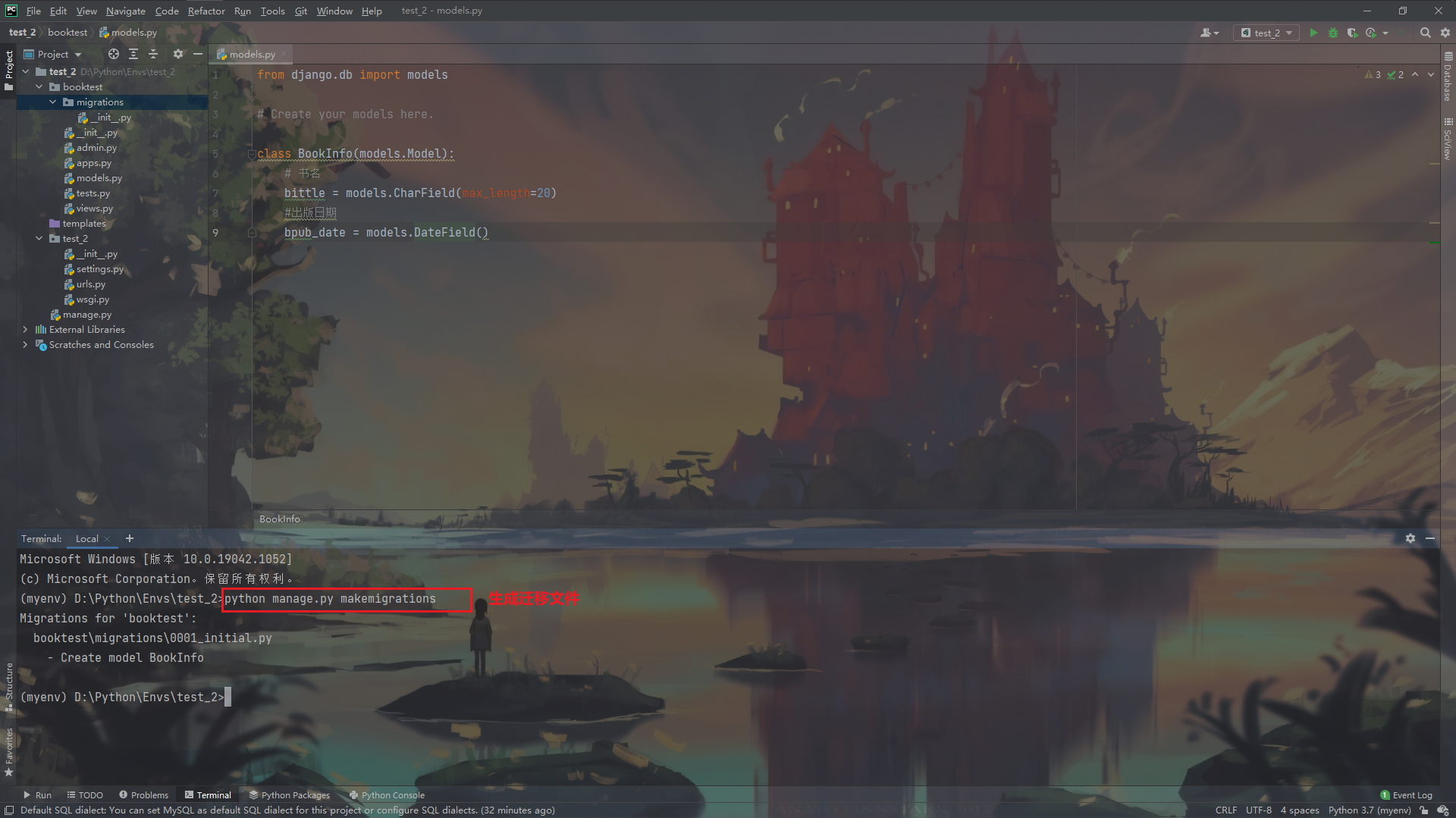Open the Refactor menu

(206, 11)
